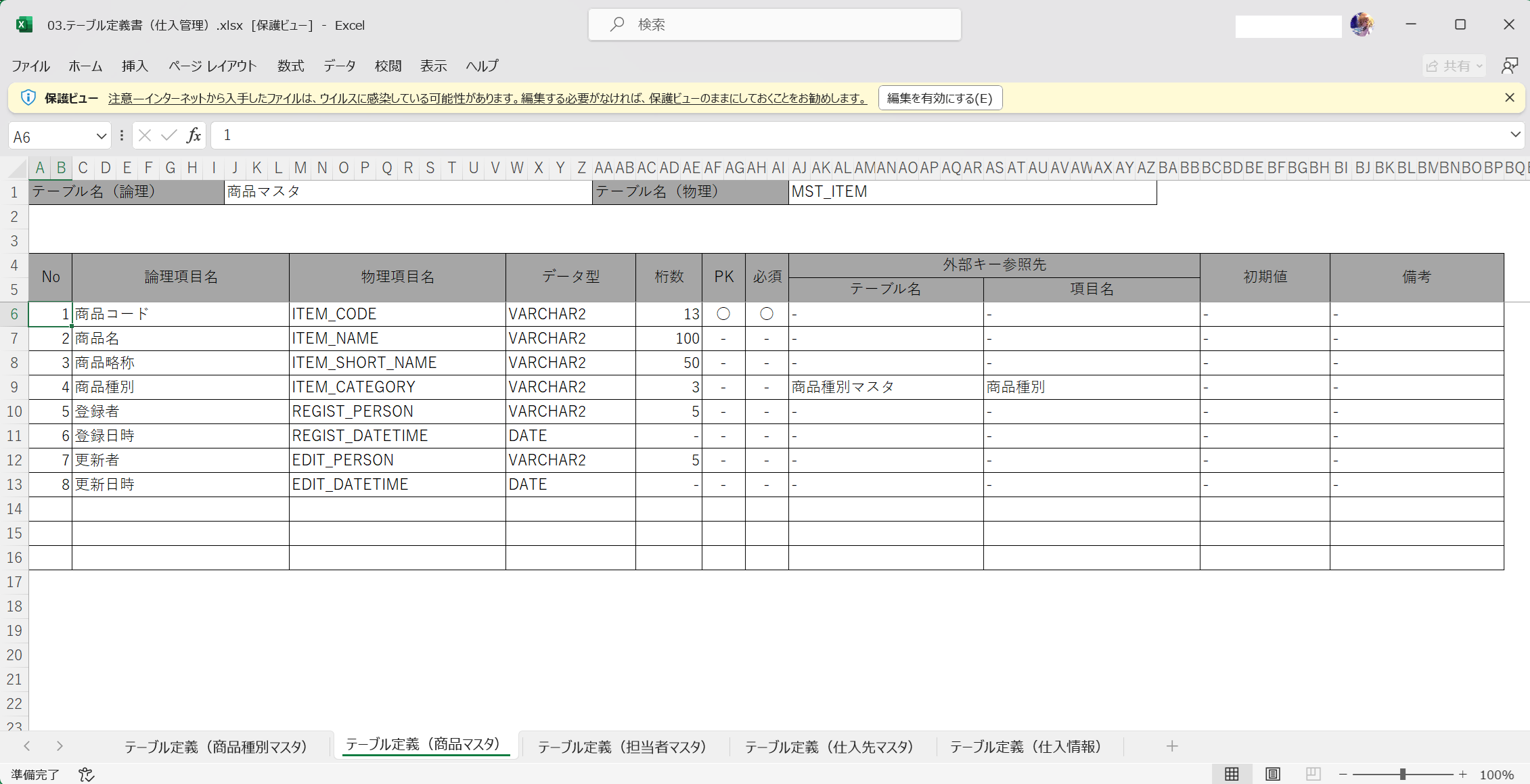Switch to Page Break Preview mode

(1313, 775)
